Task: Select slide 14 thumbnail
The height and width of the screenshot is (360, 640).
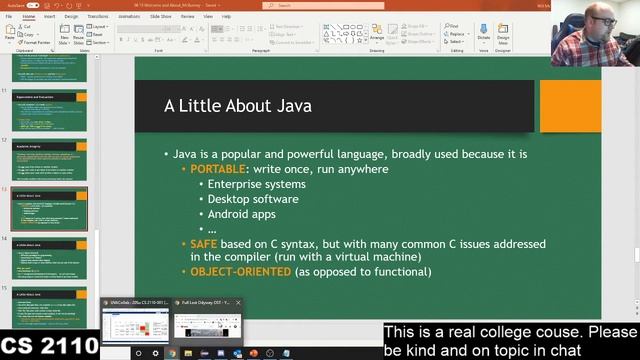Action: 49,259
